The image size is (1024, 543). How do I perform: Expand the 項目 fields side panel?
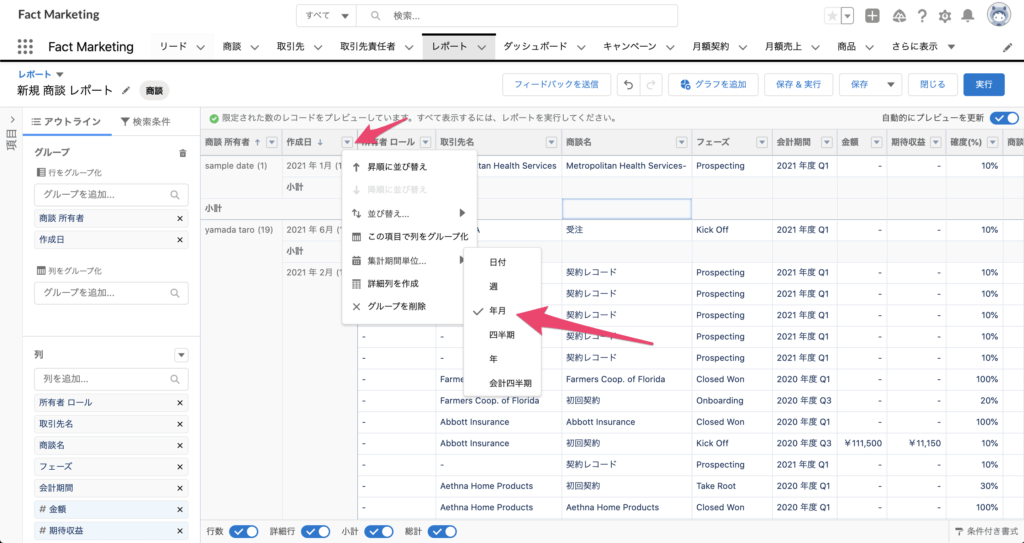[12, 120]
